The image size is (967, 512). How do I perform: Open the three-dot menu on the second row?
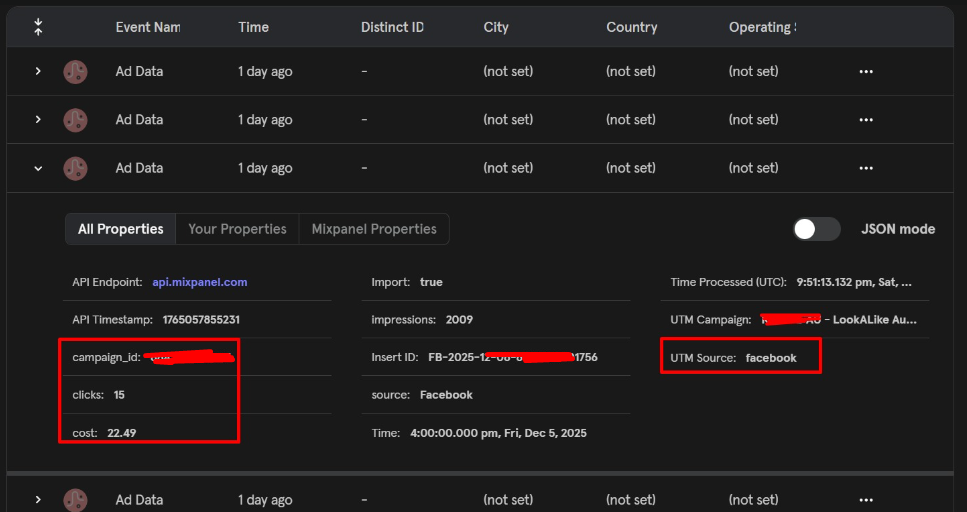(x=866, y=120)
